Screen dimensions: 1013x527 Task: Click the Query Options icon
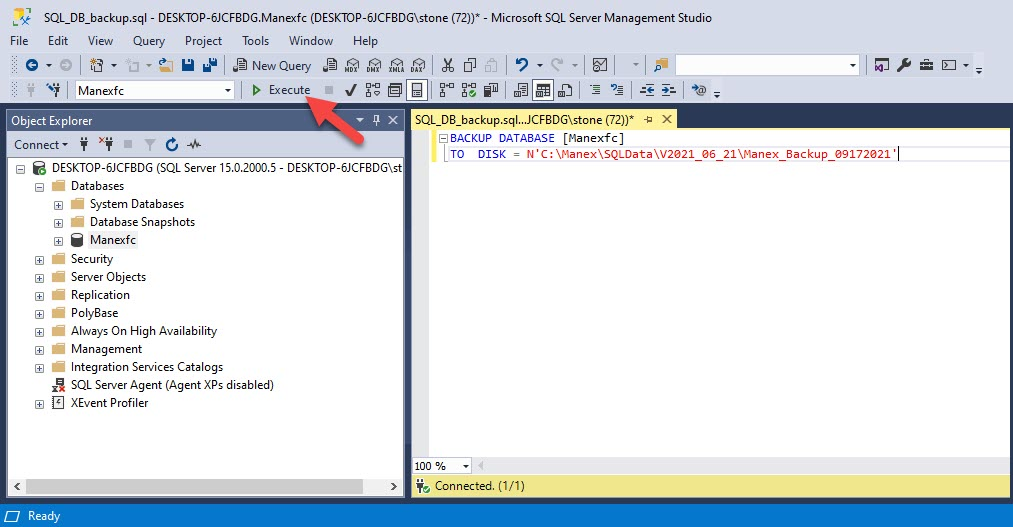click(395, 90)
